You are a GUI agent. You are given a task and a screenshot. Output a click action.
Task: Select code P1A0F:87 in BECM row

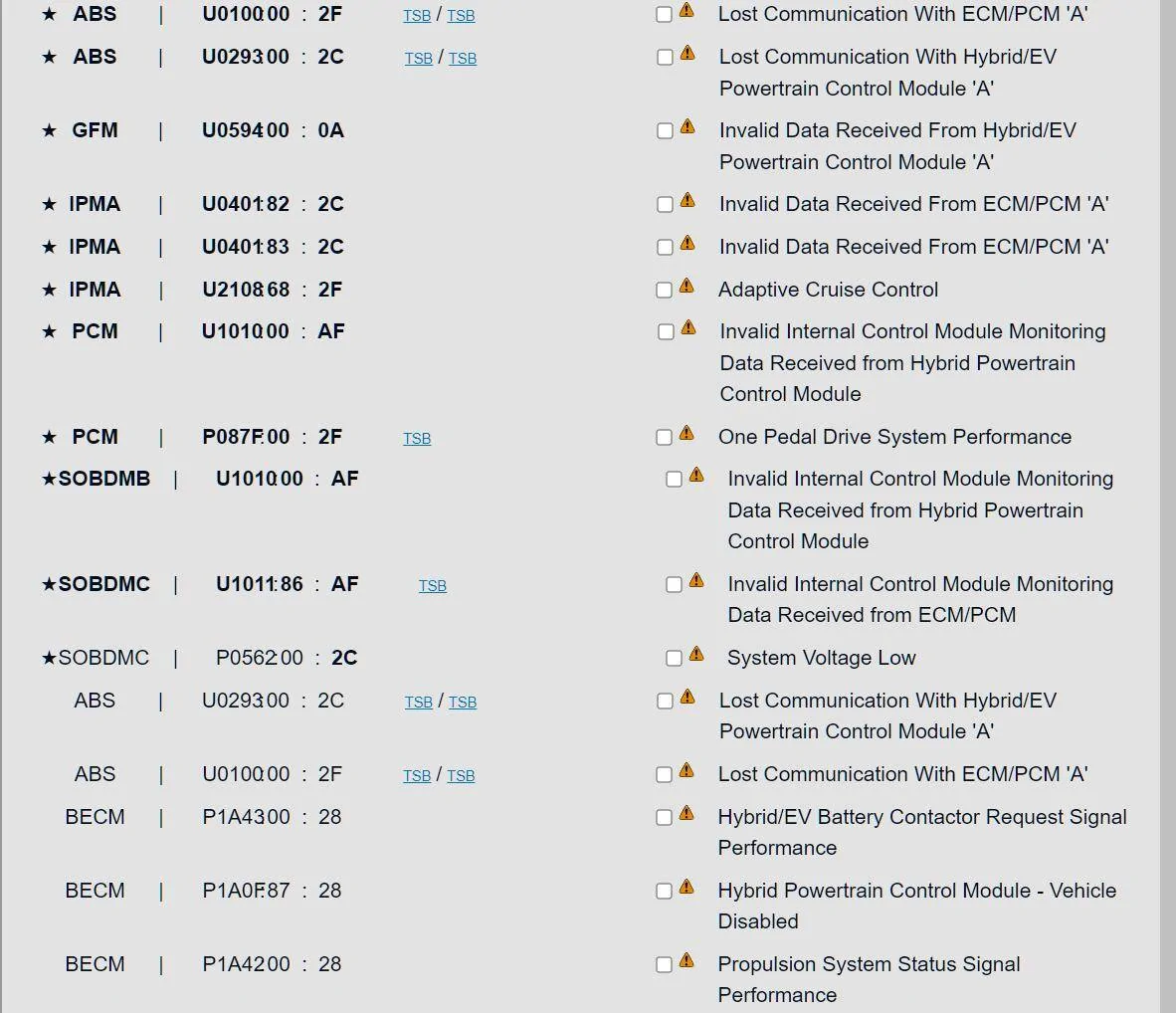(x=246, y=891)
